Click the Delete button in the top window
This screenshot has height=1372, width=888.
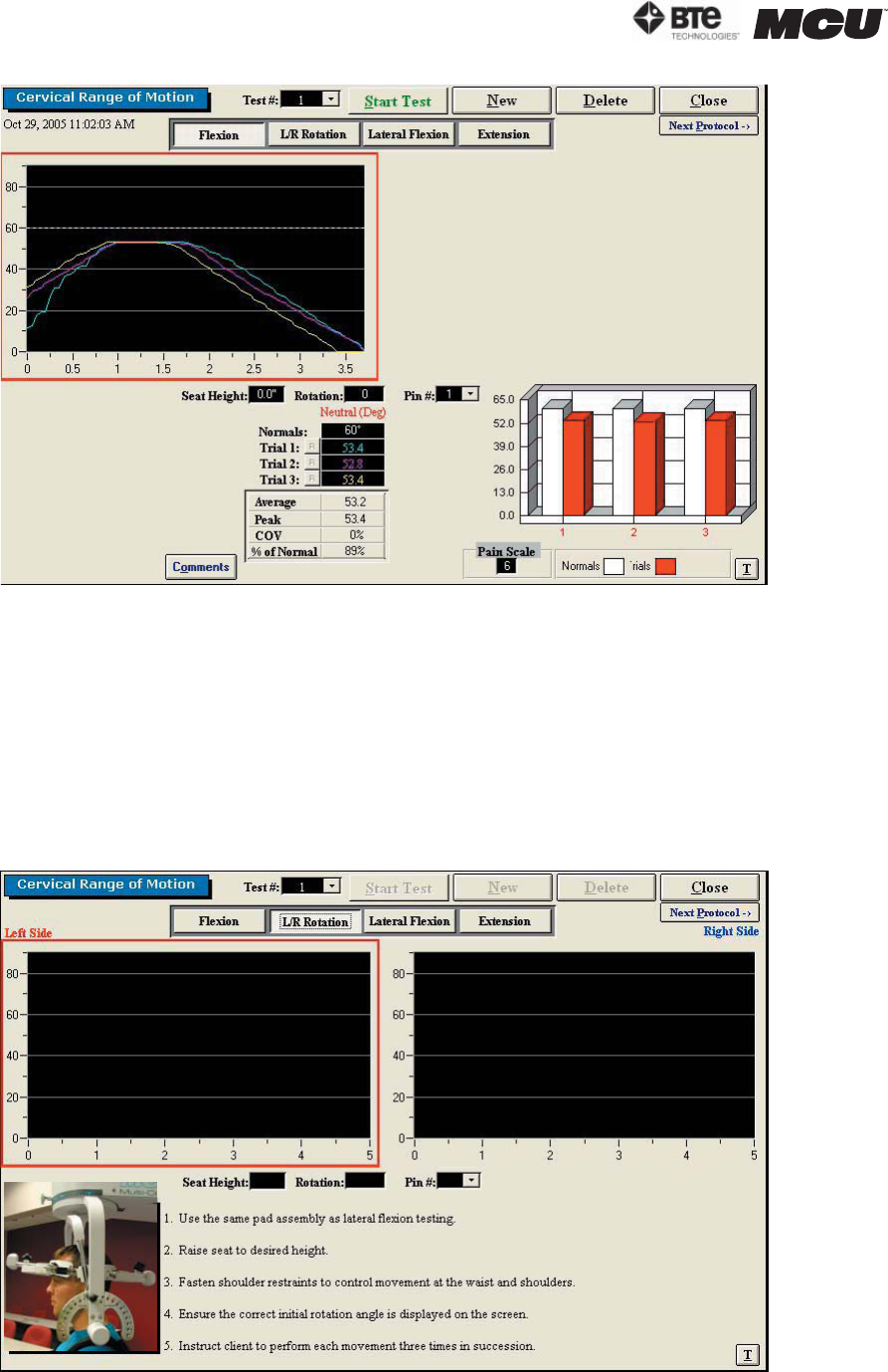pyautogui.click(x=605, y=100)
